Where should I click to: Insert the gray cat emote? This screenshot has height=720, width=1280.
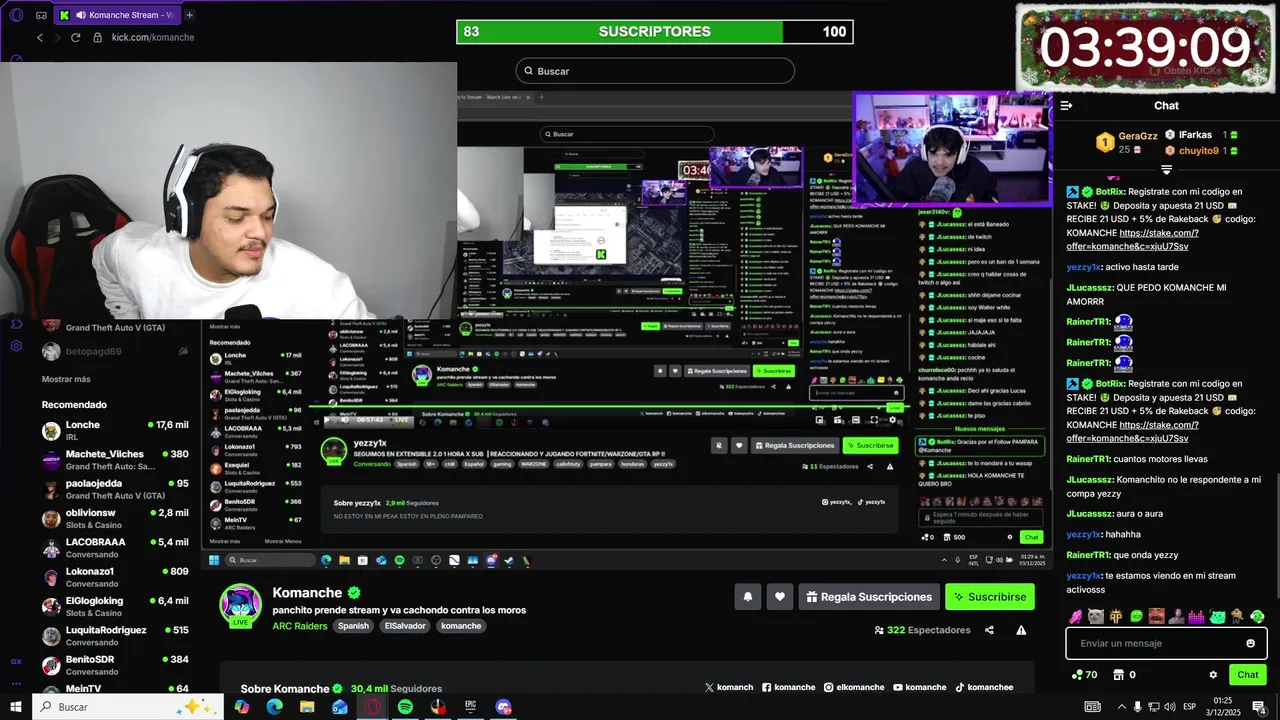pos(1096,616)
